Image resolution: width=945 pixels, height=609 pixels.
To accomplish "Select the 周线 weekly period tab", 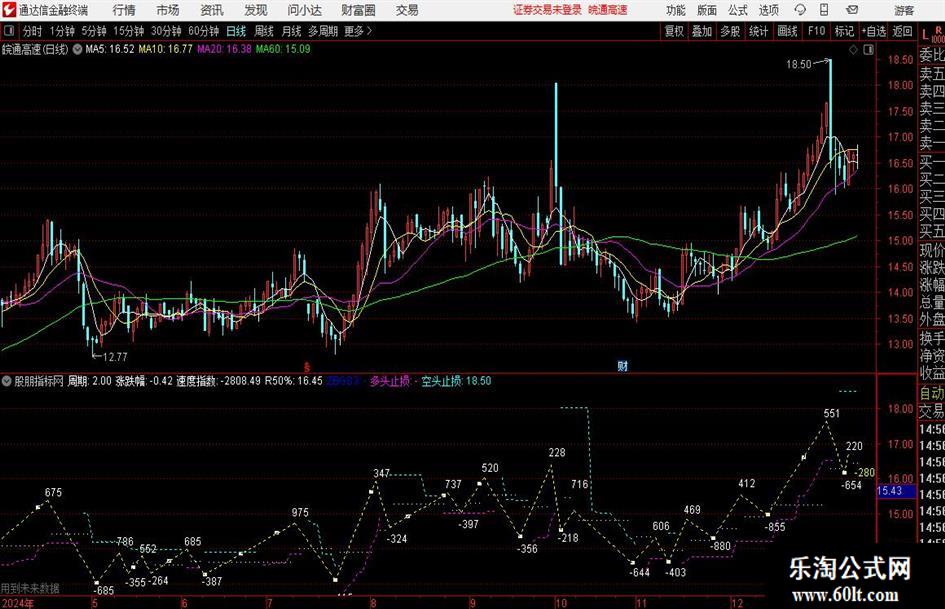I will pyautogui.click(x=264, y=31).
